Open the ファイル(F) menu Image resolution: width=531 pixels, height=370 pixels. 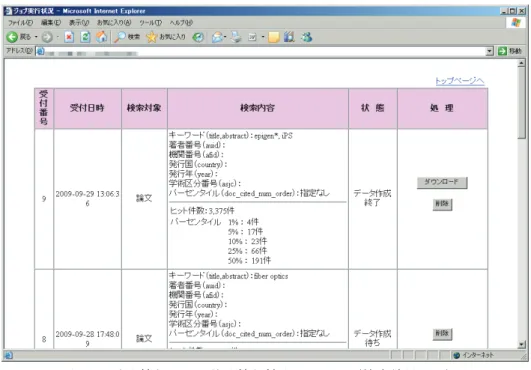coord(20,23)
